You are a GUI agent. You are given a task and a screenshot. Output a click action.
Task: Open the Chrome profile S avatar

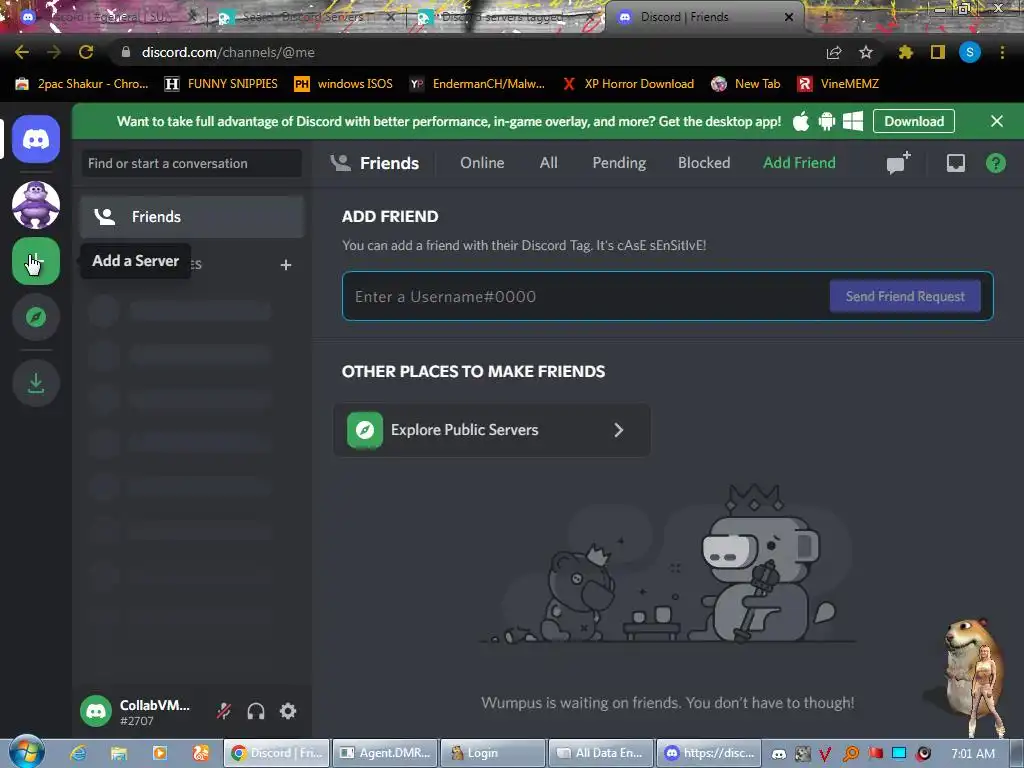(970, 52)
